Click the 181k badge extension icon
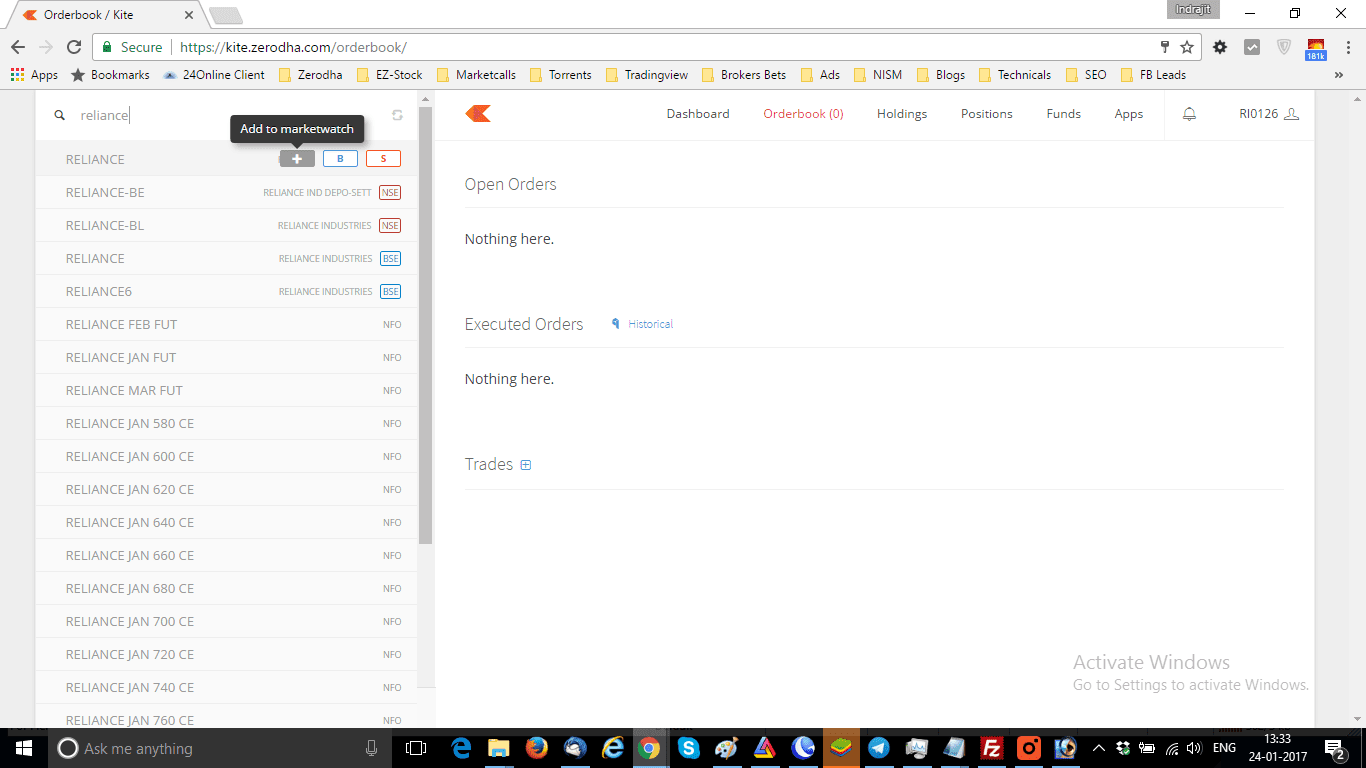 1316,49
